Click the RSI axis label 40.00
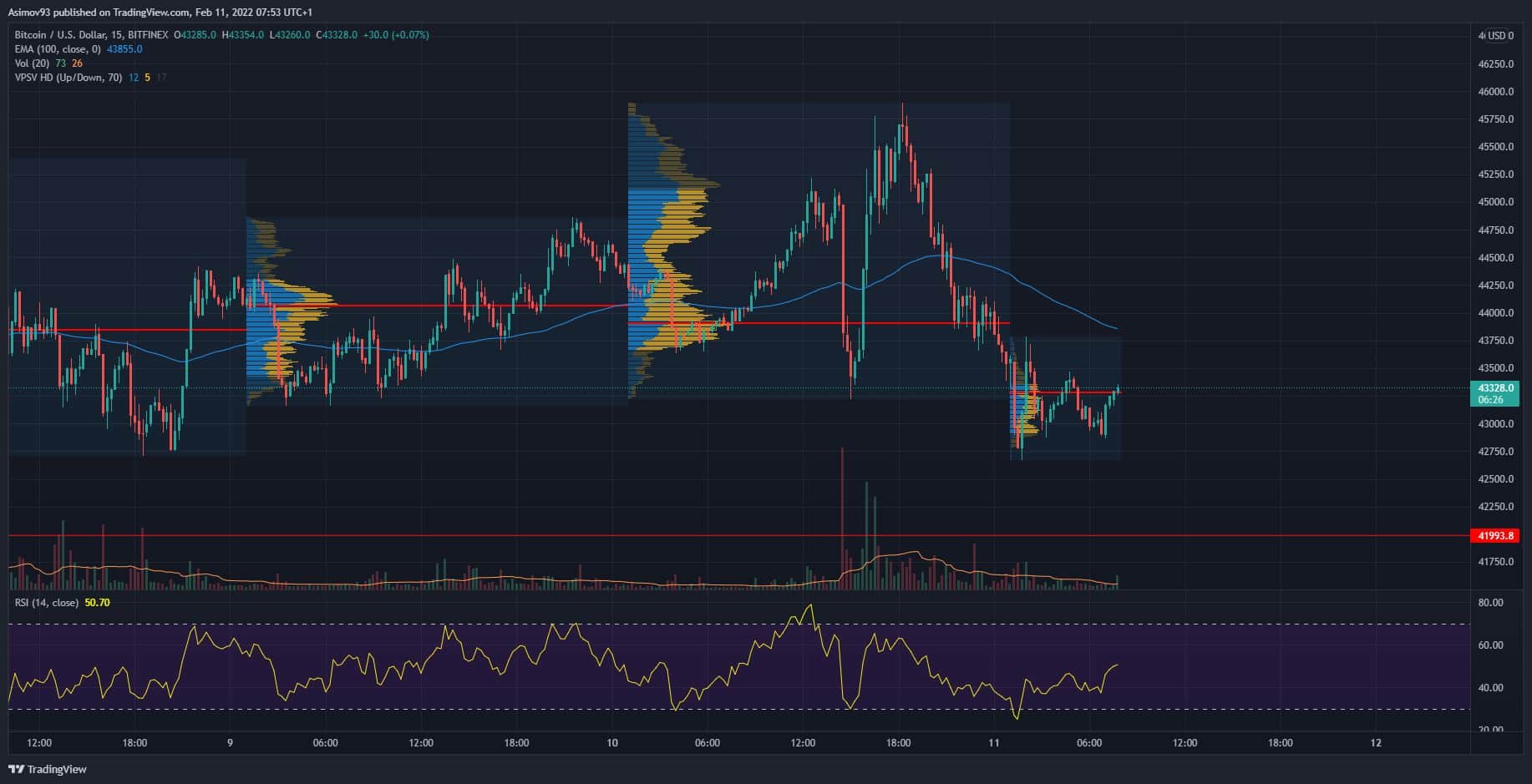 [x=1491, y=688]
